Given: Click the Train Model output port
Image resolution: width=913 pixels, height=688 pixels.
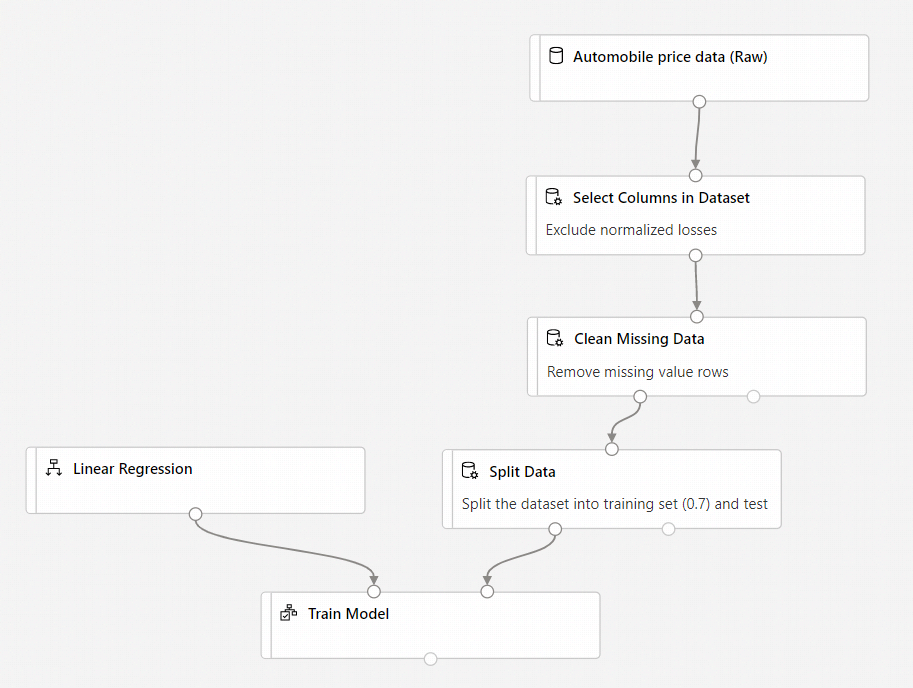Looking at the screenshot, I should pos(430,659).
